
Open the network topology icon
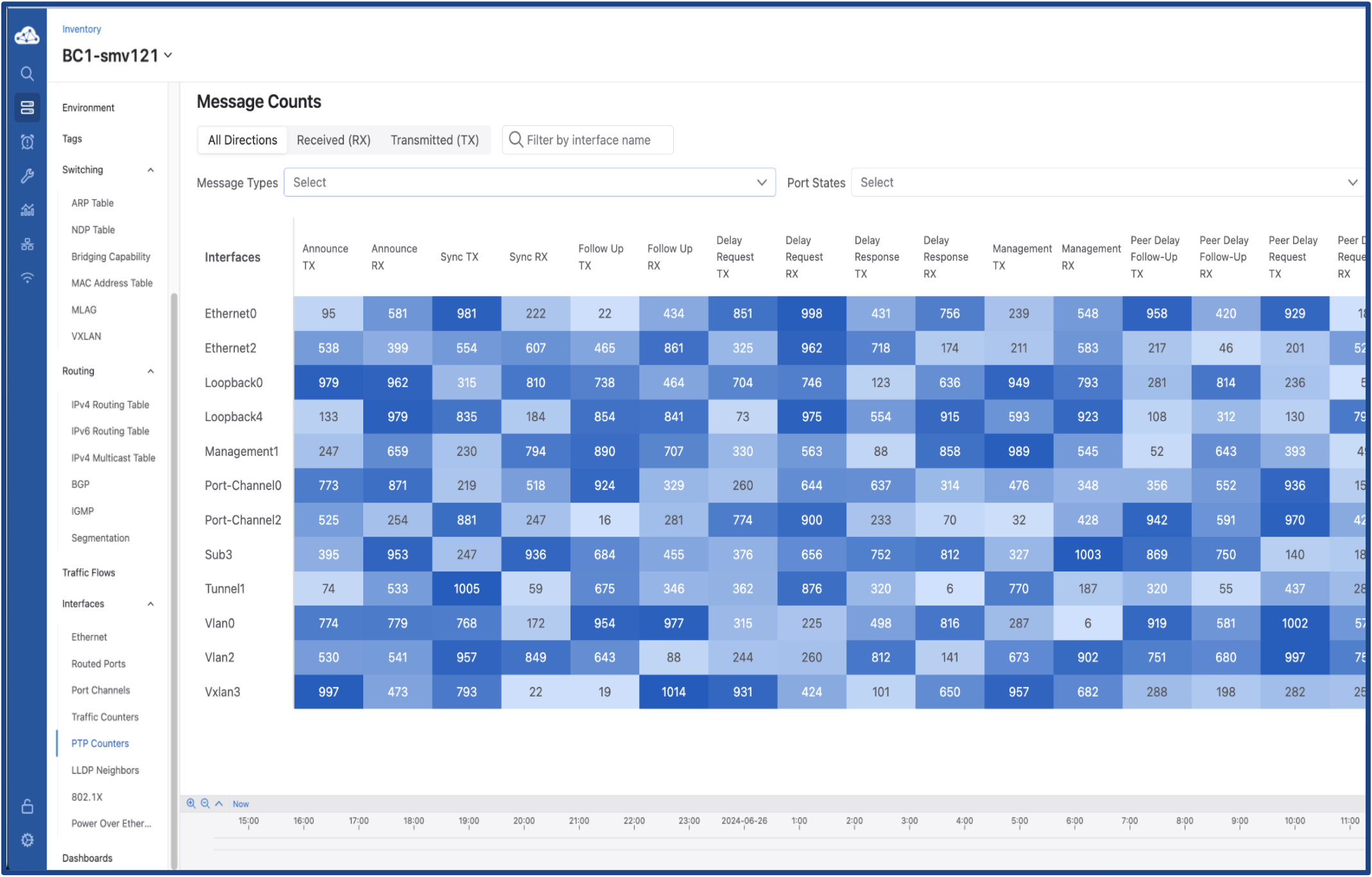click(27, 244)
